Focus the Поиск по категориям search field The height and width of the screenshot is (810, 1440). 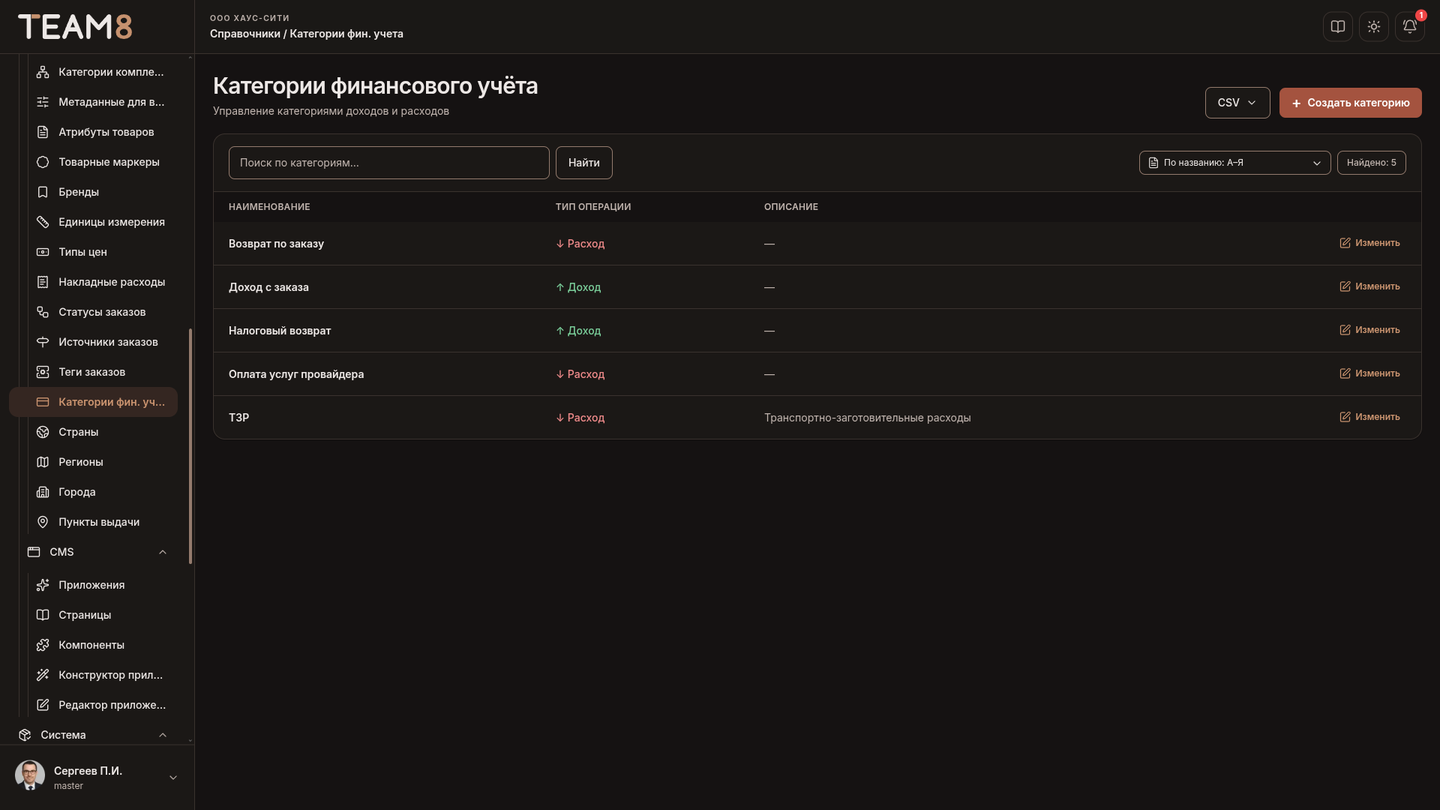click(x=389, y=163)
